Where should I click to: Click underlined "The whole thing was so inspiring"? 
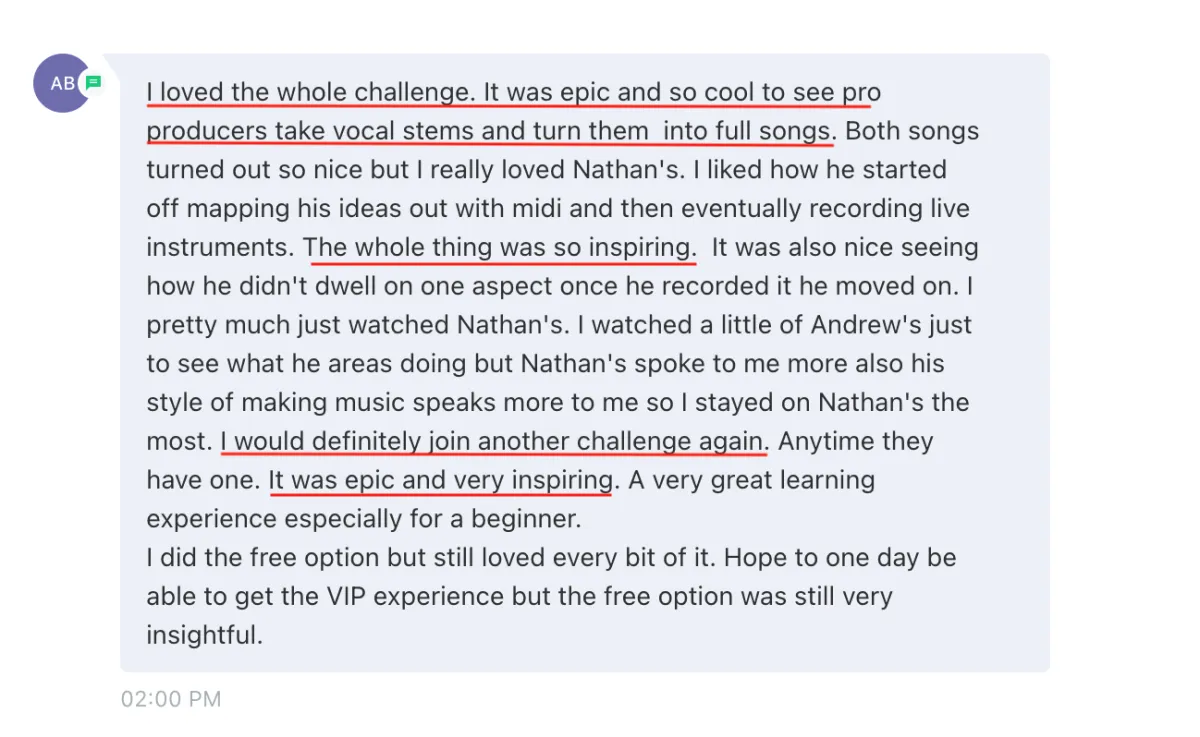pos(499,248)
